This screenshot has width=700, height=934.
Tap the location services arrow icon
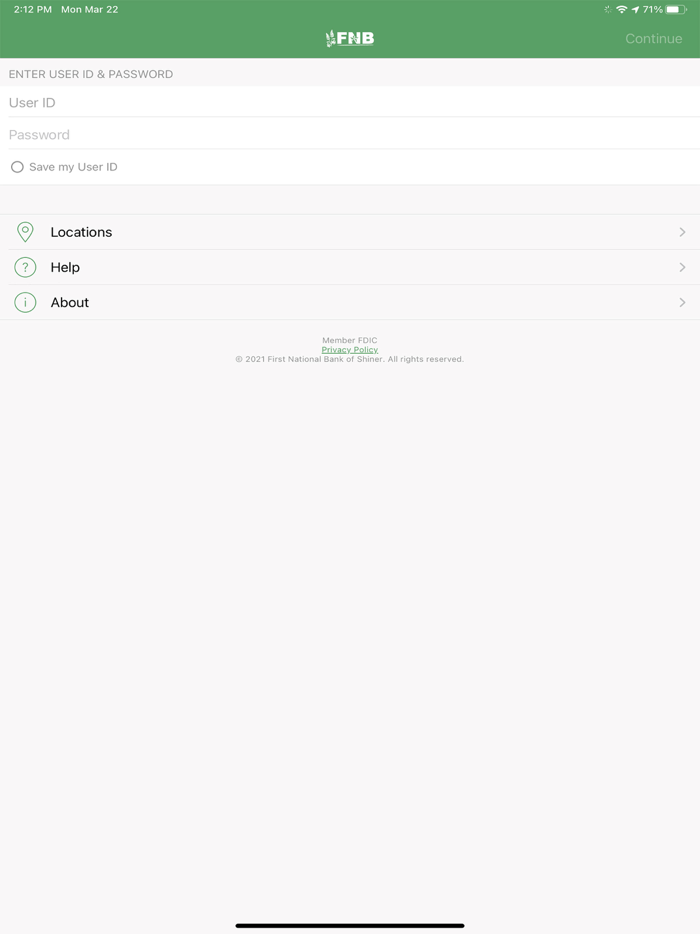[x=635, y=10]
